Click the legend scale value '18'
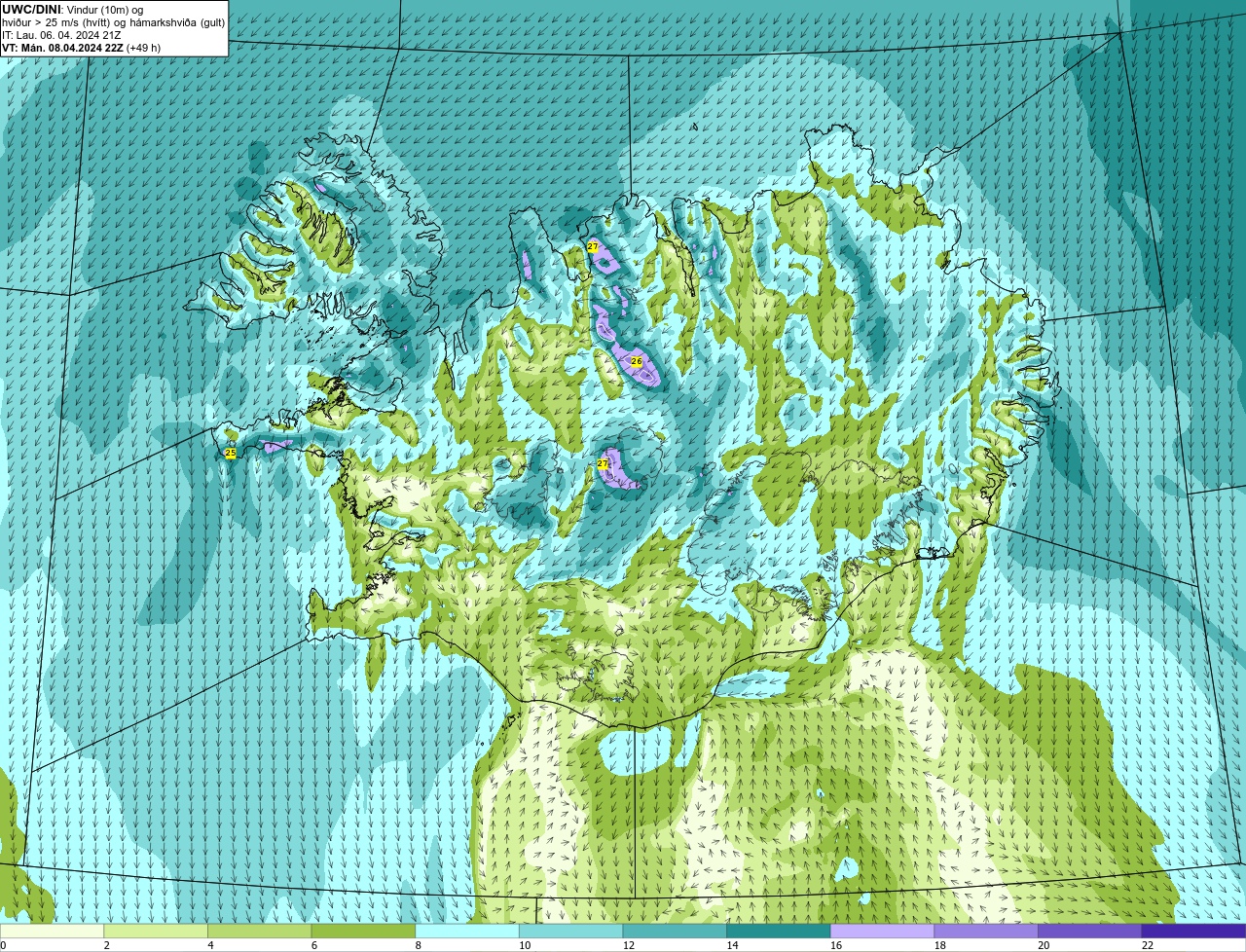This screenshot has height=952, width=1246. tap(940, 945)
